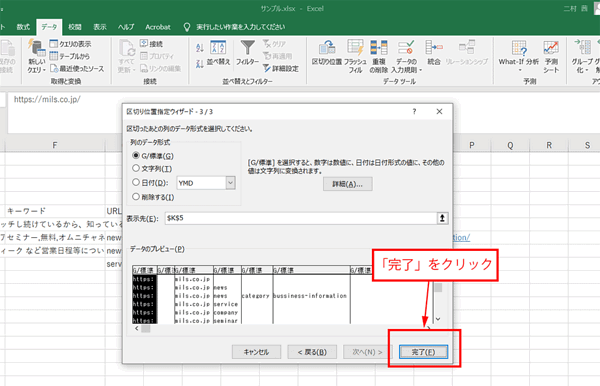Select column Q header
The width and height of the screenshot is (600, 386).
510,145
